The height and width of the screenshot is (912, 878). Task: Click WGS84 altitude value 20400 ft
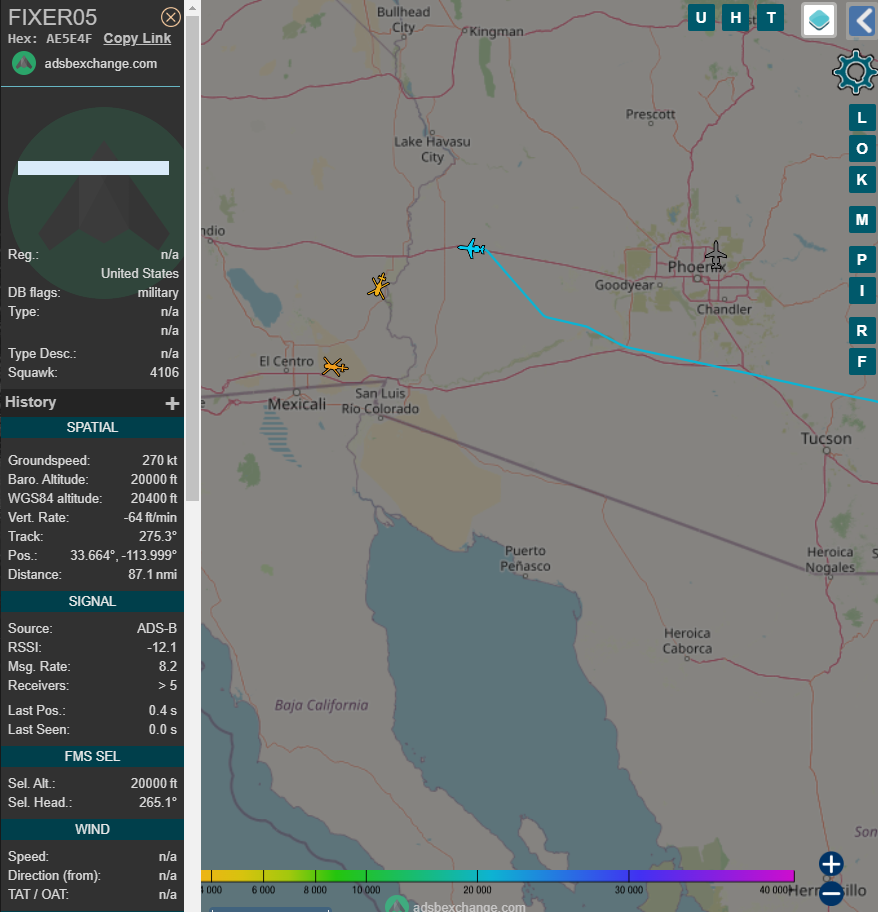point(154,498)
